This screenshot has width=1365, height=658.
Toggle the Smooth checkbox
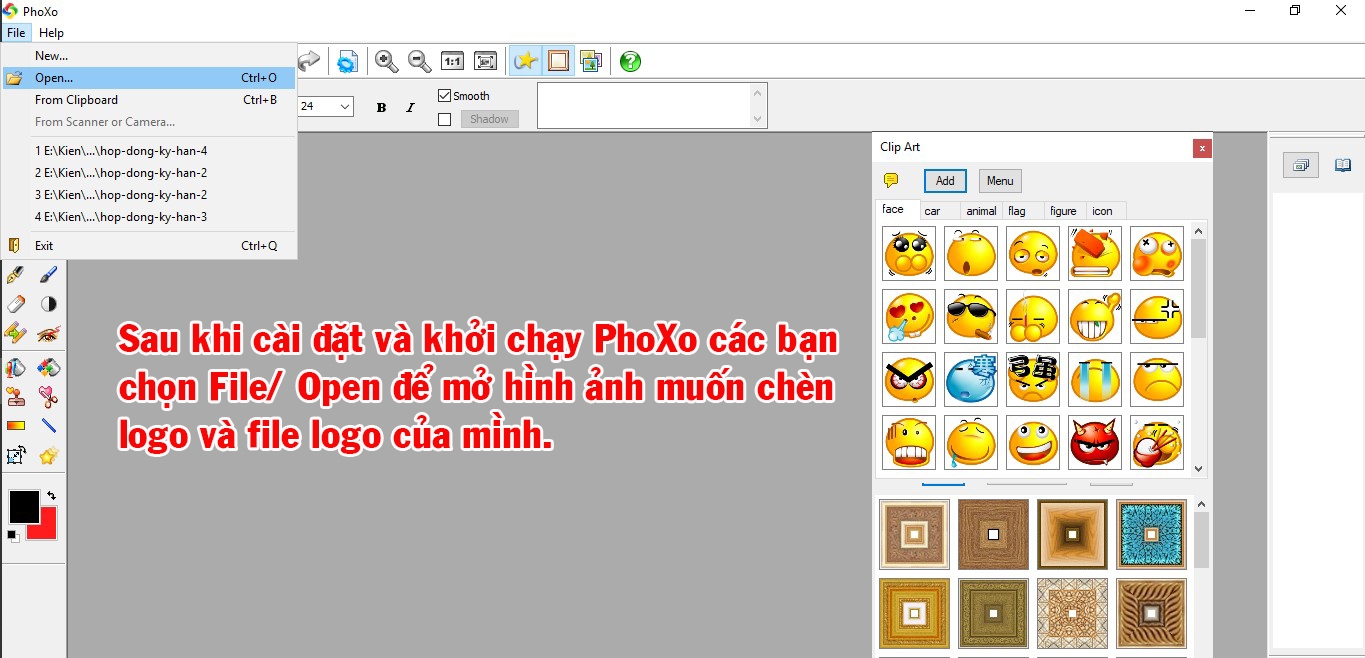(x=445, y=96)
